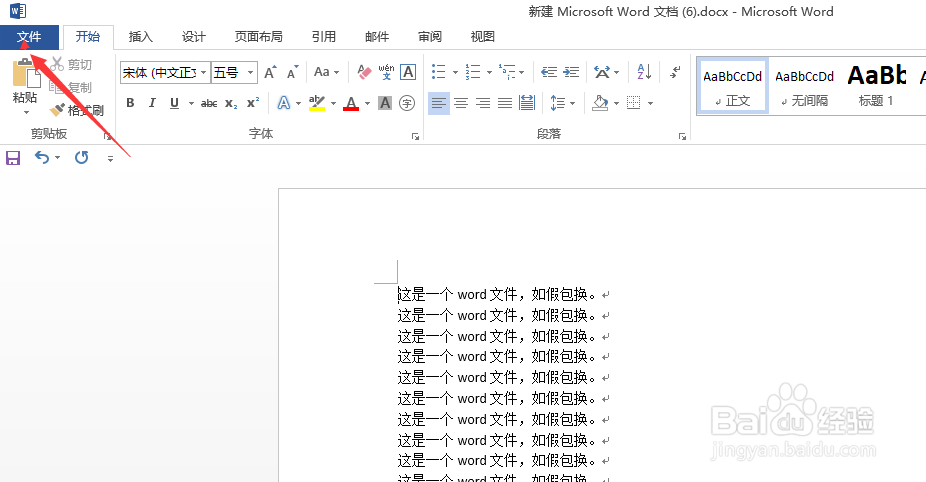Toggle subscript x₂ formatting
The image size is (926, 482).
231,103
